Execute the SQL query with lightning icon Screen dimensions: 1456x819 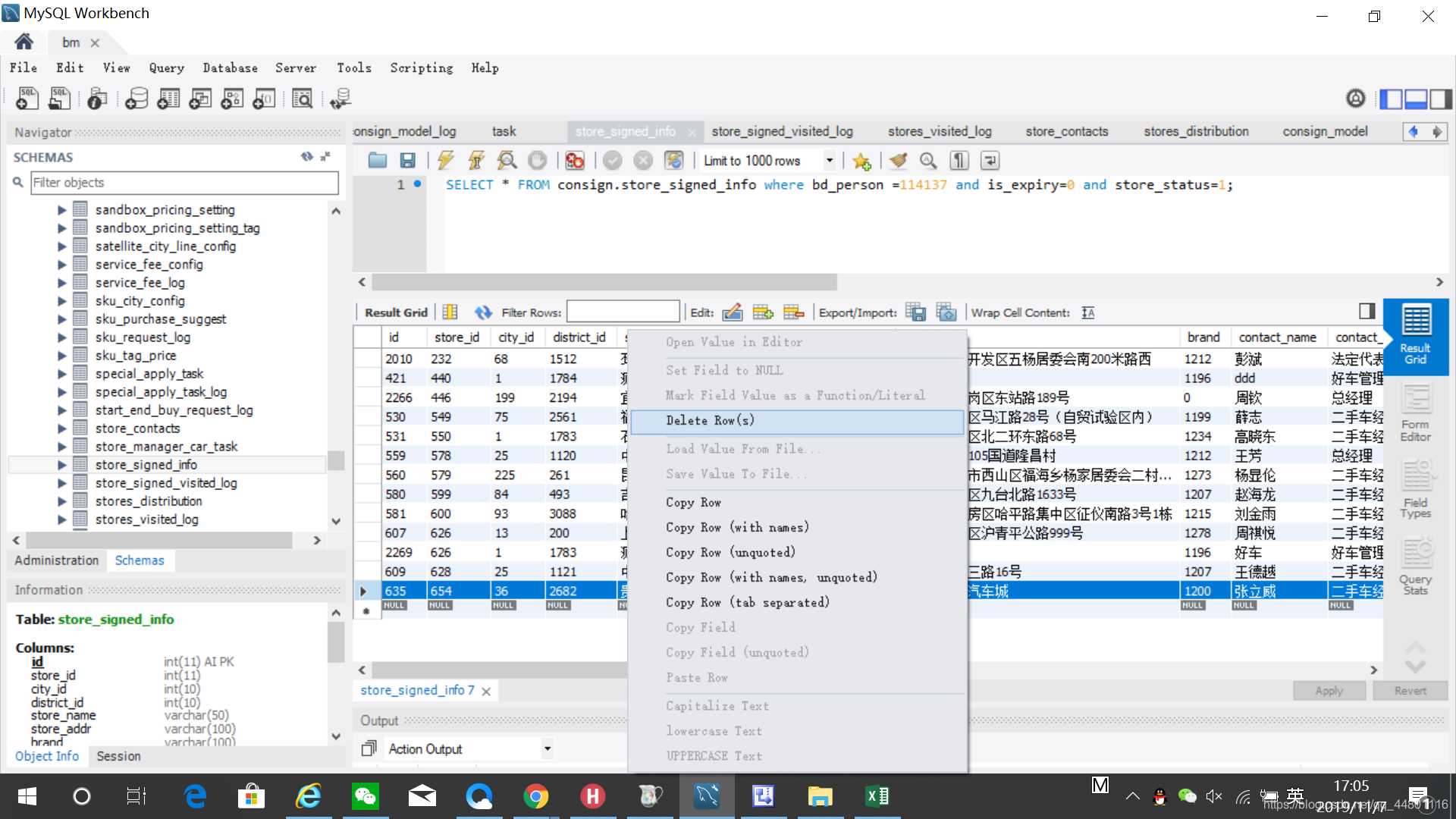click(x=445, y=161)
